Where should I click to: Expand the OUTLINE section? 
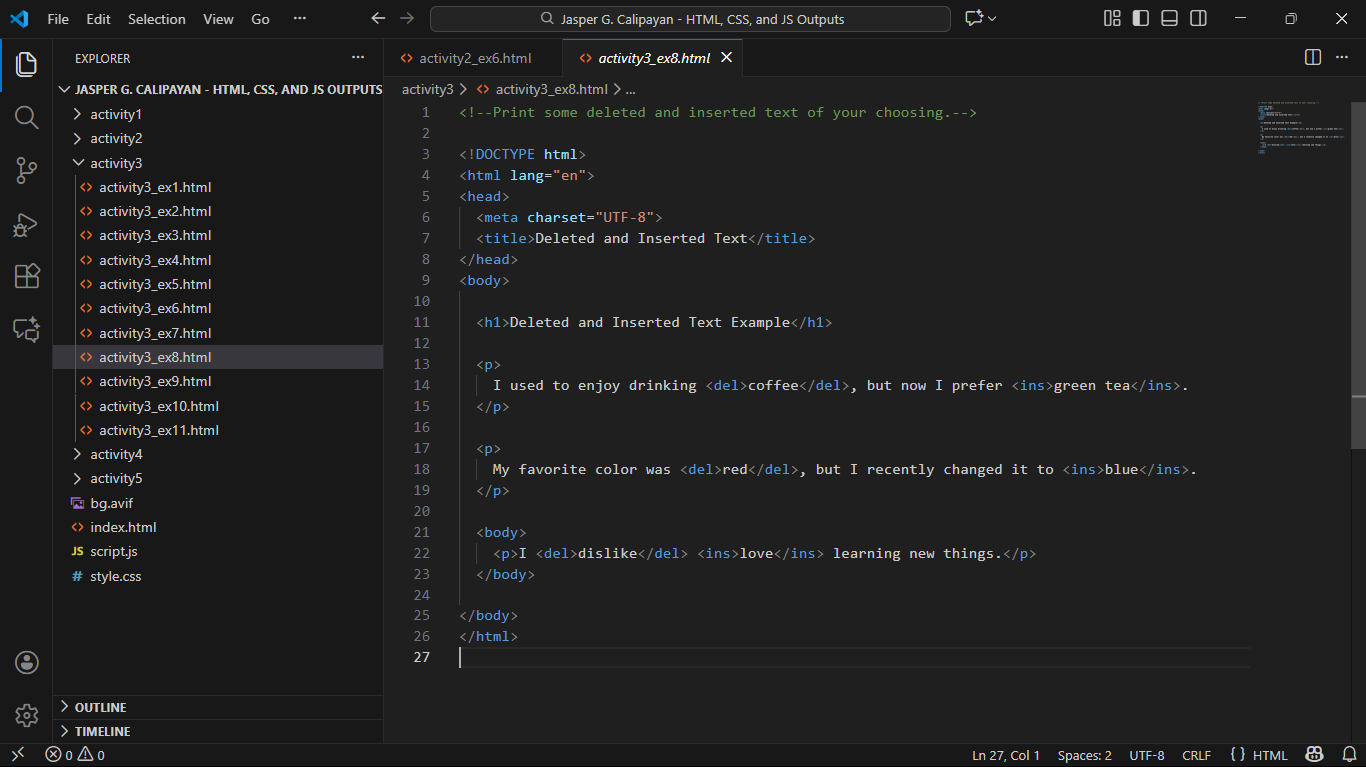[100, 707]
